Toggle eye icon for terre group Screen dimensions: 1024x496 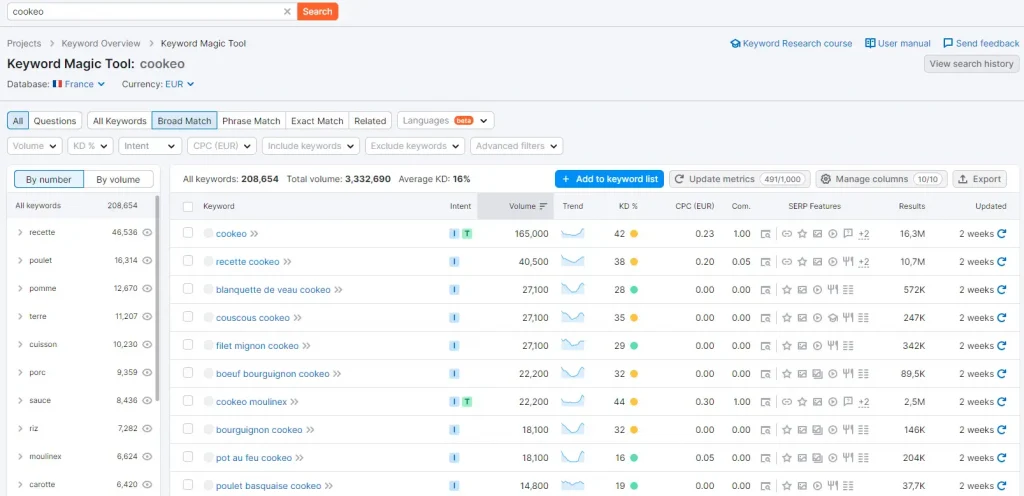click(x=148, y=317)
